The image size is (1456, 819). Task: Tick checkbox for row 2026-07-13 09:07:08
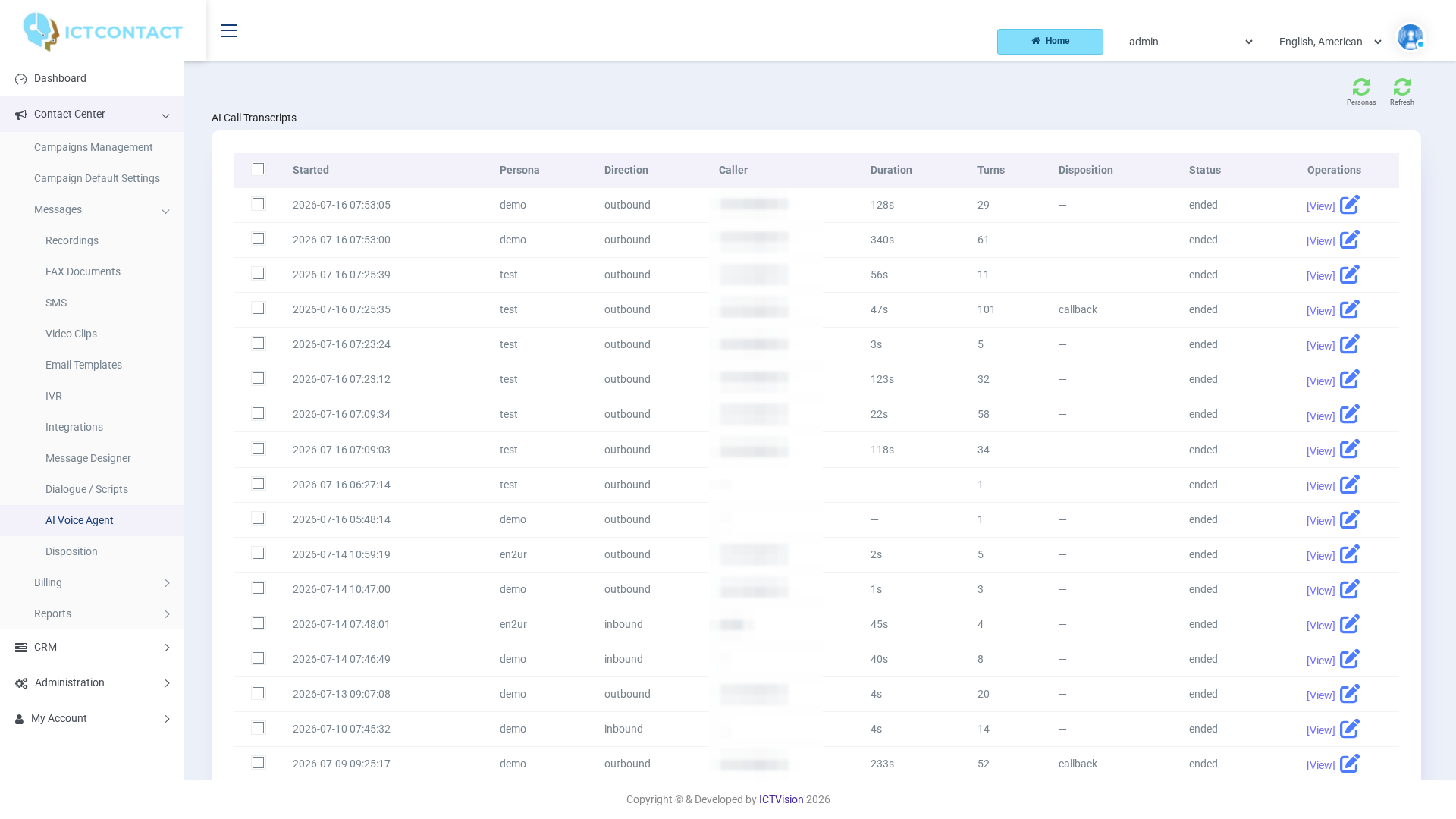[259, 693]
